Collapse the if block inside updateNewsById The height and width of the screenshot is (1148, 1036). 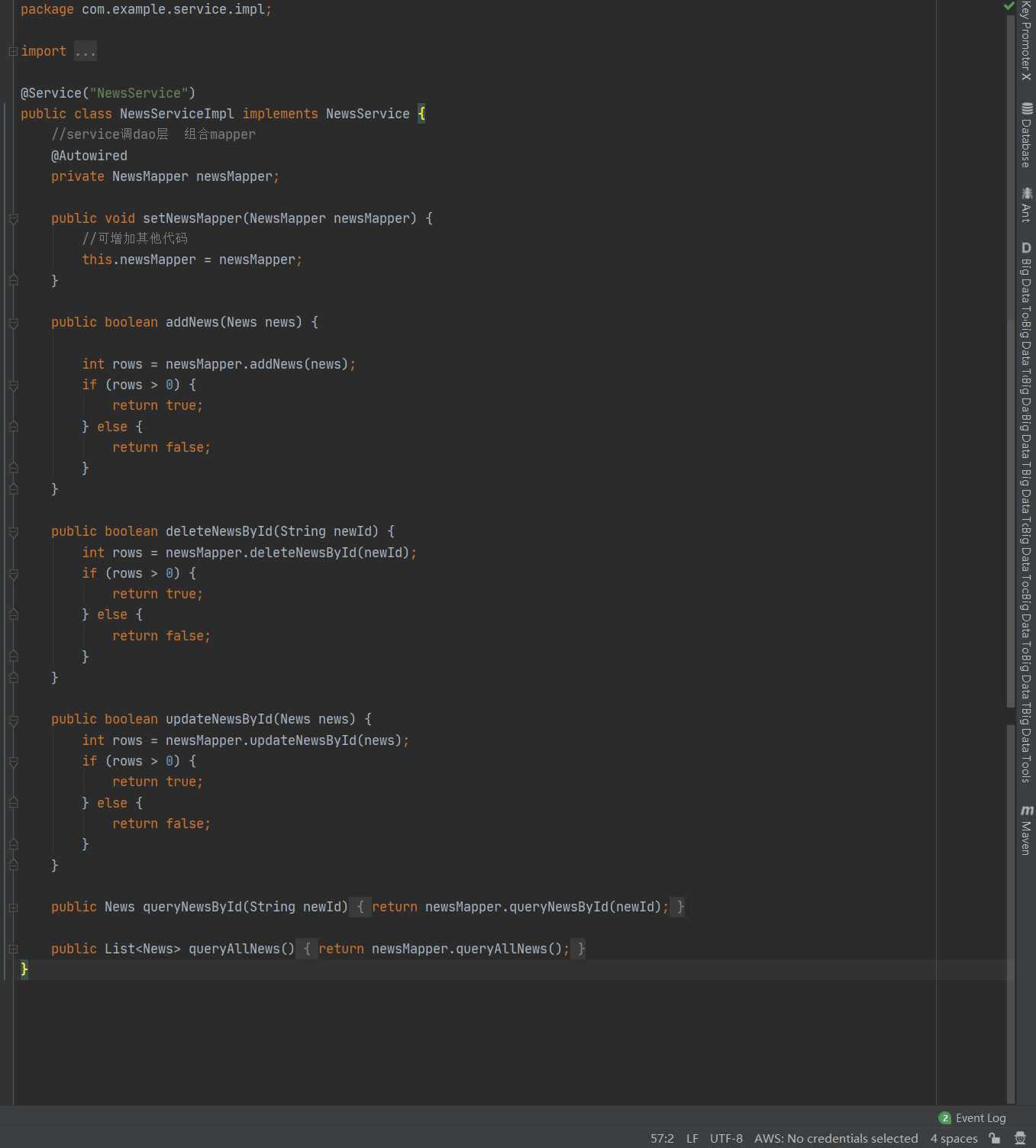point(13,761)
